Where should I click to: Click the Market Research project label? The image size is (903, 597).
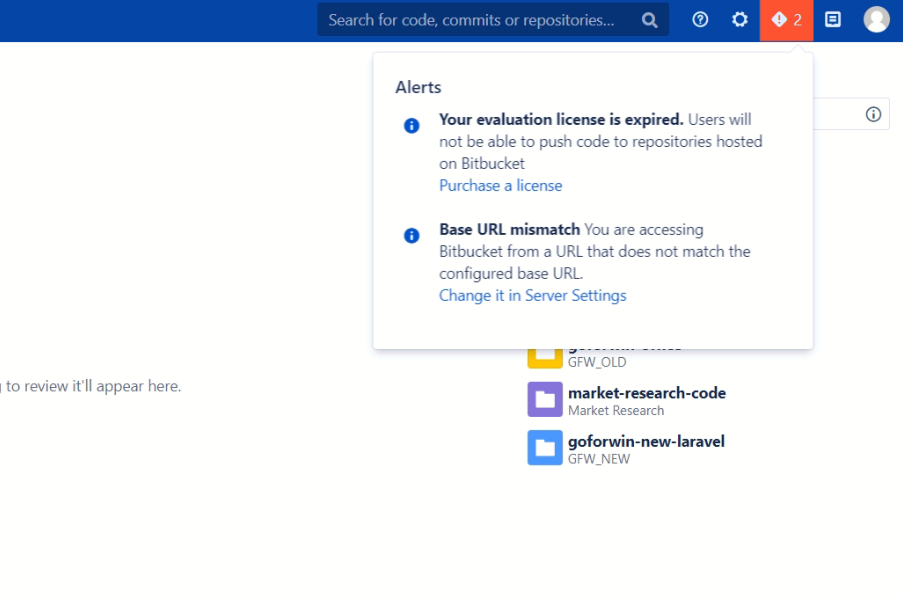click(616, 411)
